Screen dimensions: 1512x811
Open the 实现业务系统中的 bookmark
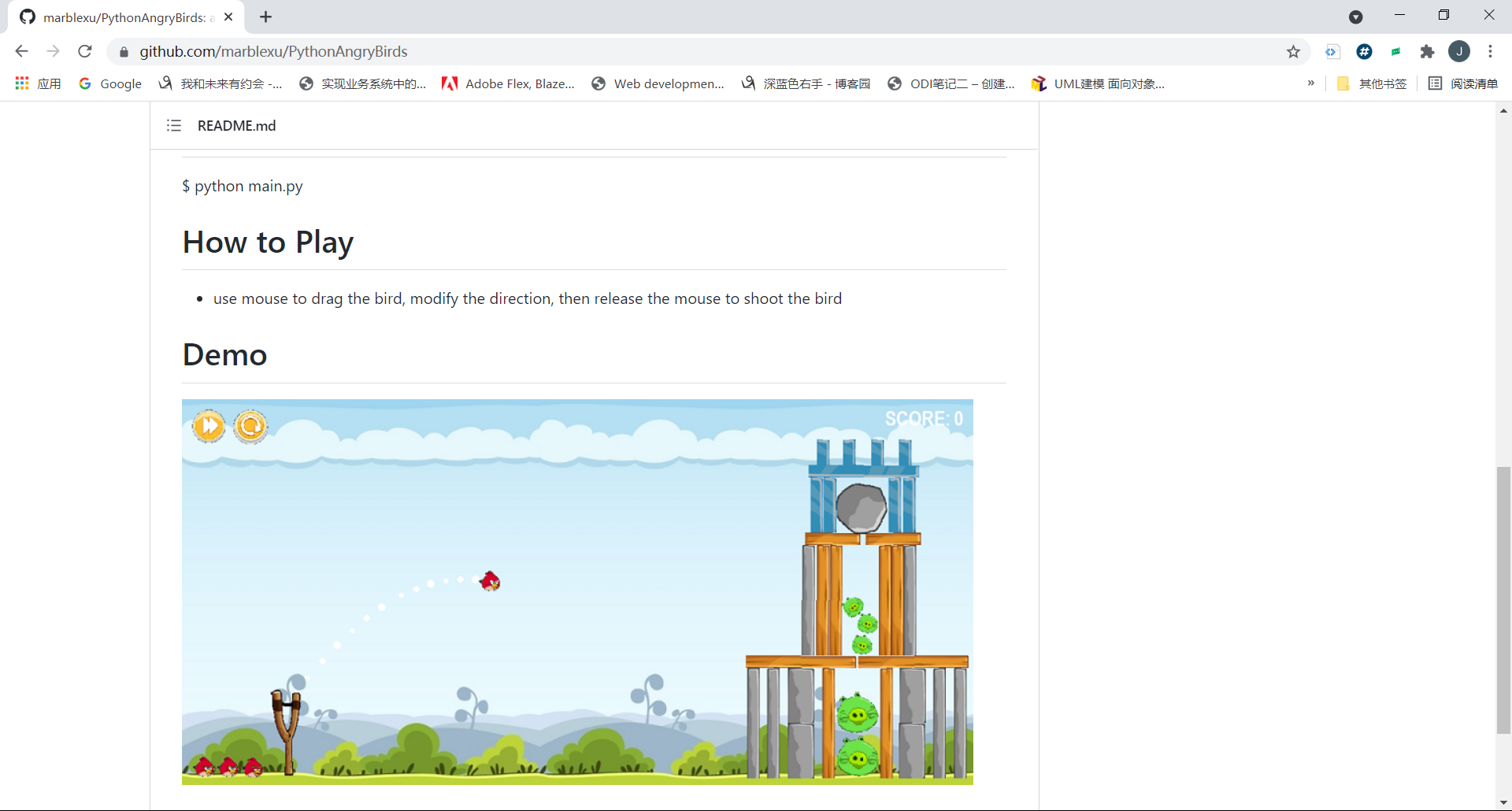(x=363, y=83)
